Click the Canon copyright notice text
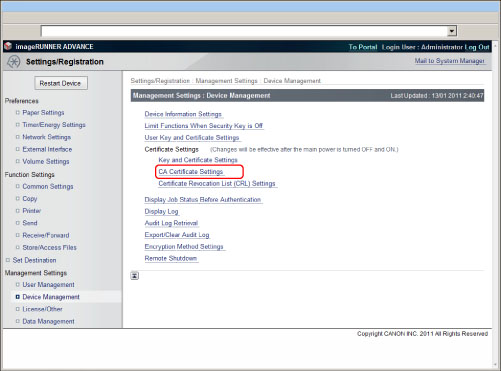The height and width of the screenshot is (371, 501). click(422, 334)
